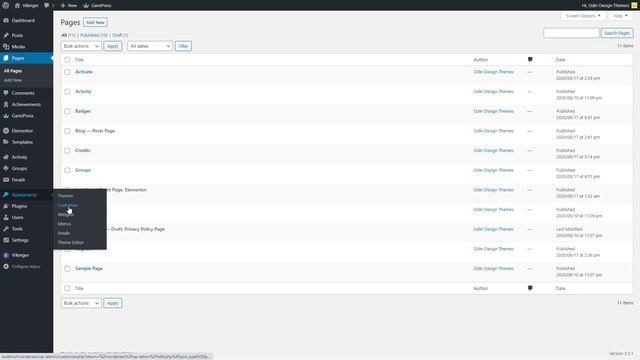The width and height of the screenshot is (640, 360).
Task: Select Menus in the Appearance submenu
Action: 64,224
